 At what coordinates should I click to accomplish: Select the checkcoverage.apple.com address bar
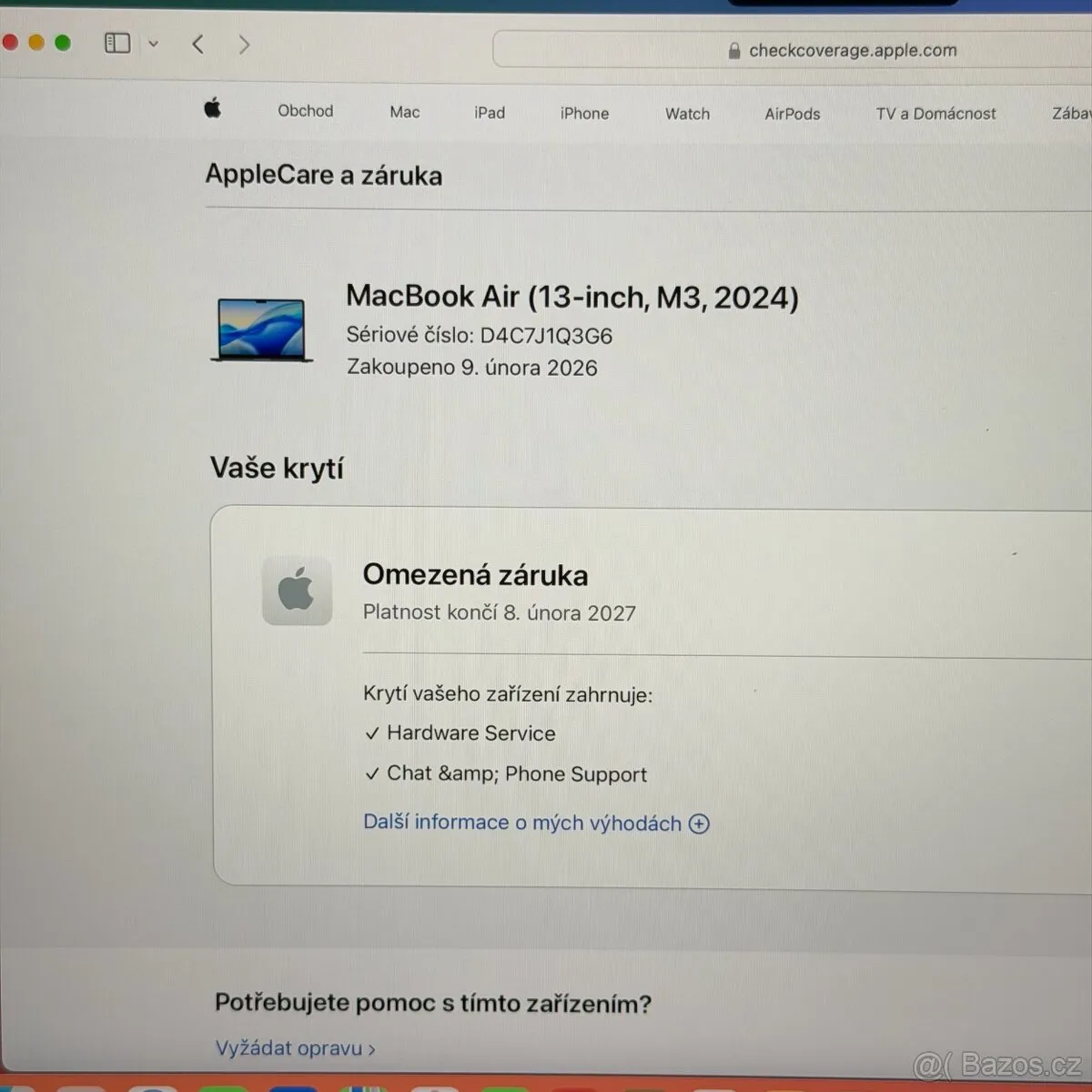click(792, 50)
